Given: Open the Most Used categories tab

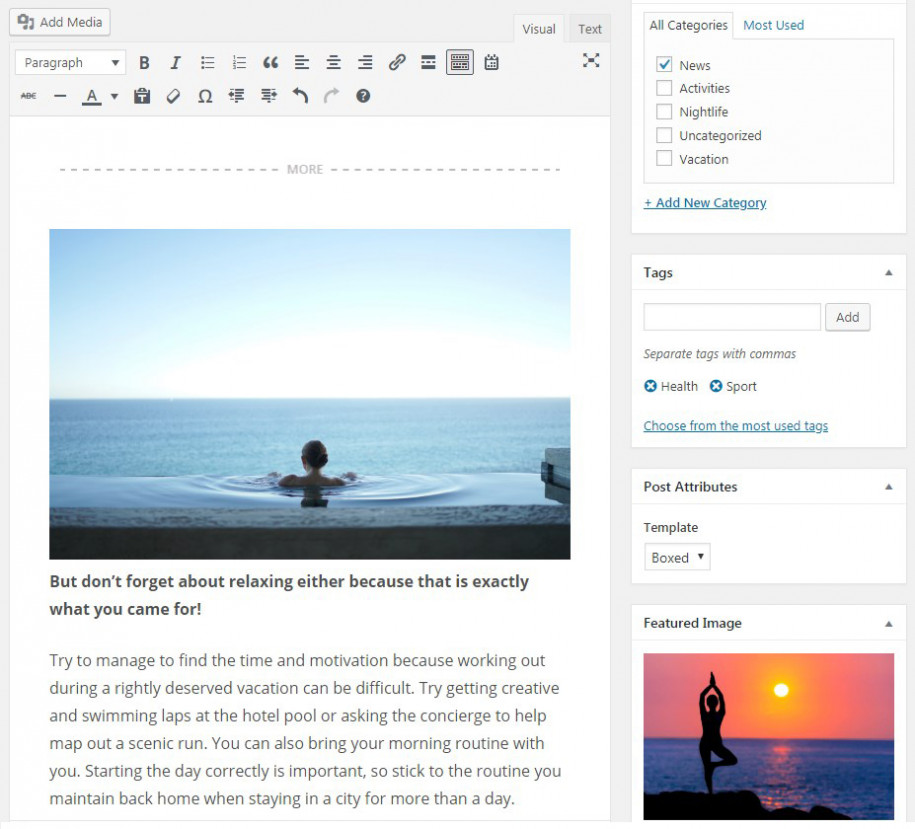Looking at the screenshot, I should click(x=773, y=25).
